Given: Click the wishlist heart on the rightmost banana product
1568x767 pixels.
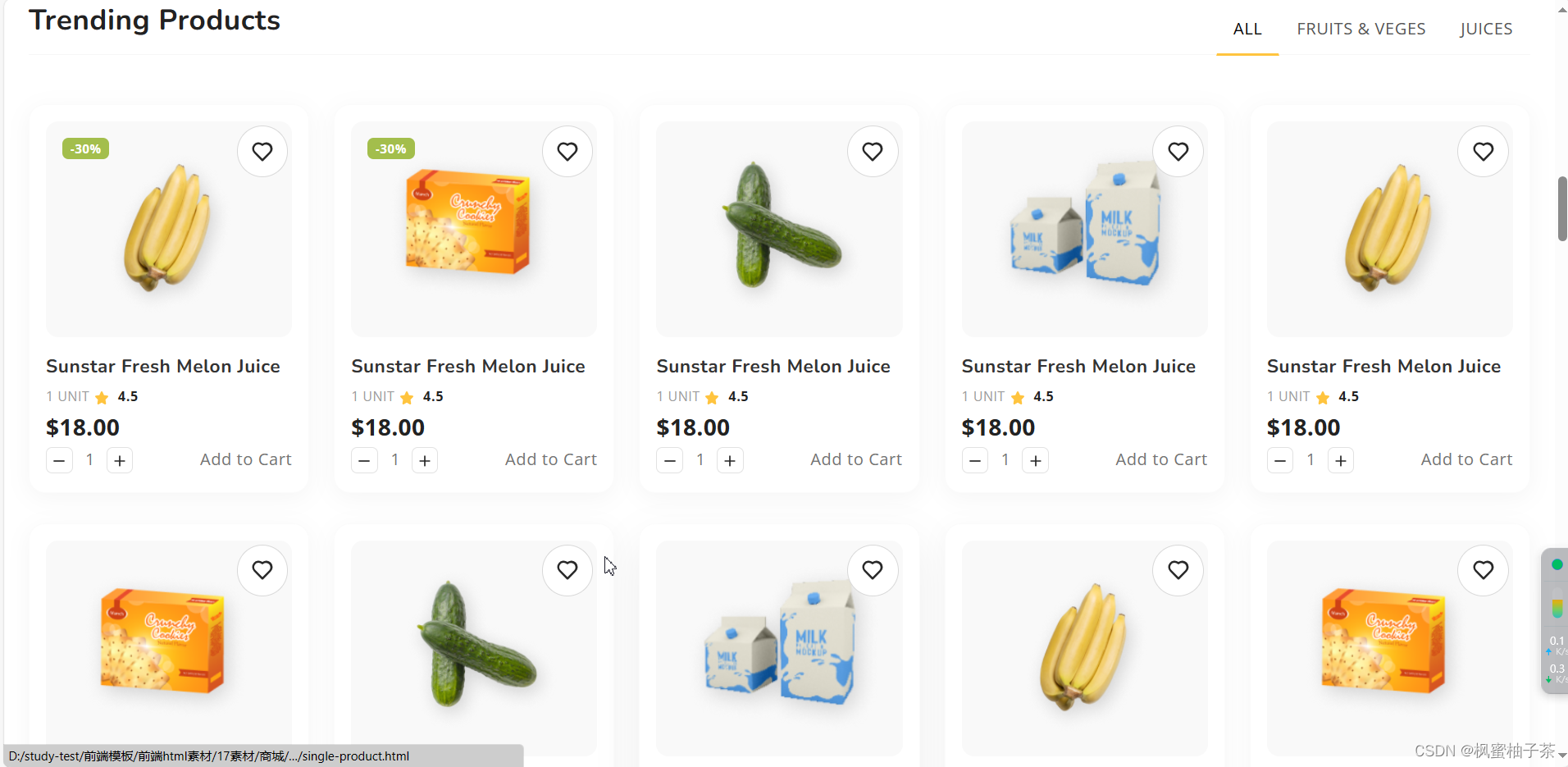Looking at the screenshot, I should 1483,151.
